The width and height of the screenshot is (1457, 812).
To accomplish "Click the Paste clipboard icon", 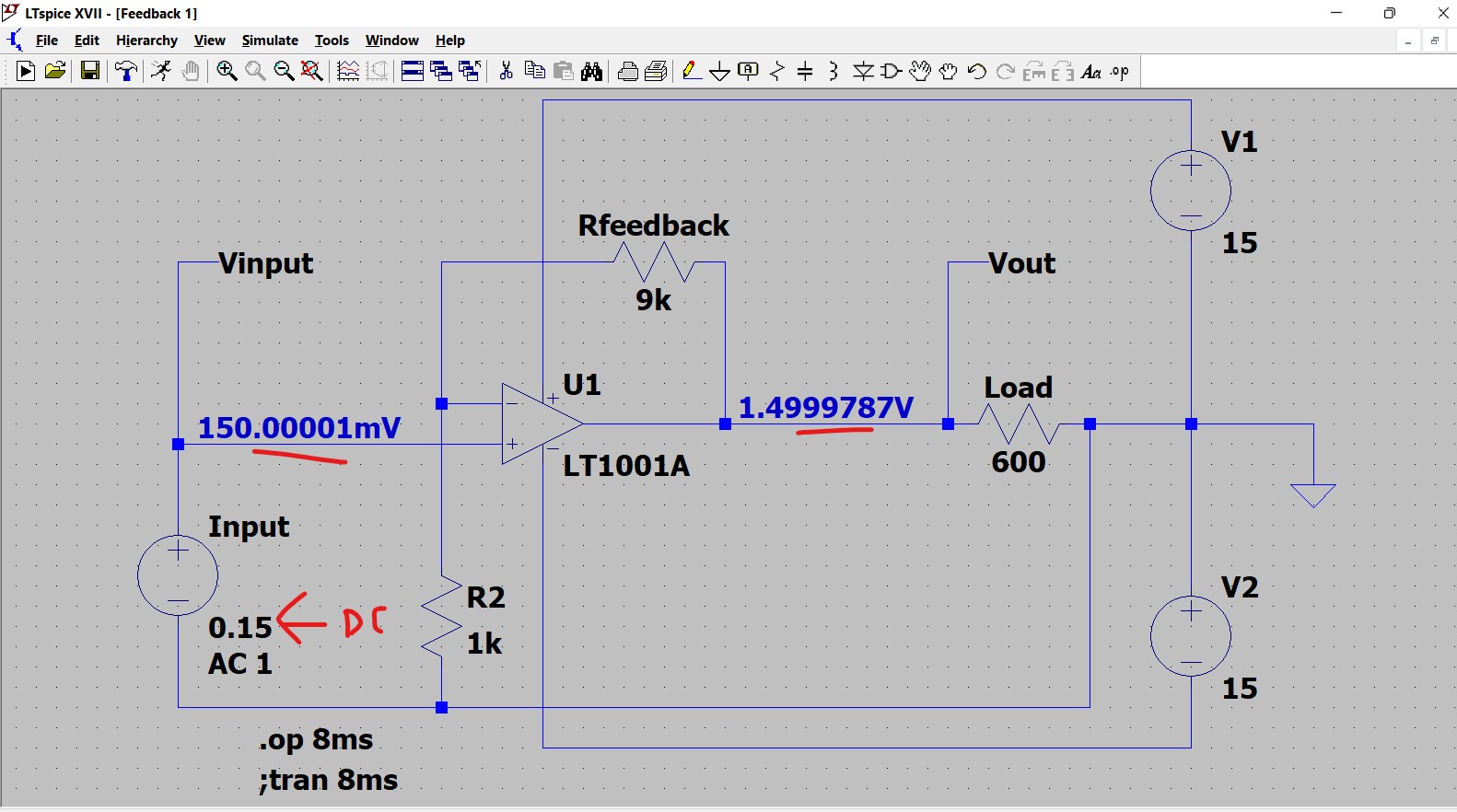I will click(564, 71).
